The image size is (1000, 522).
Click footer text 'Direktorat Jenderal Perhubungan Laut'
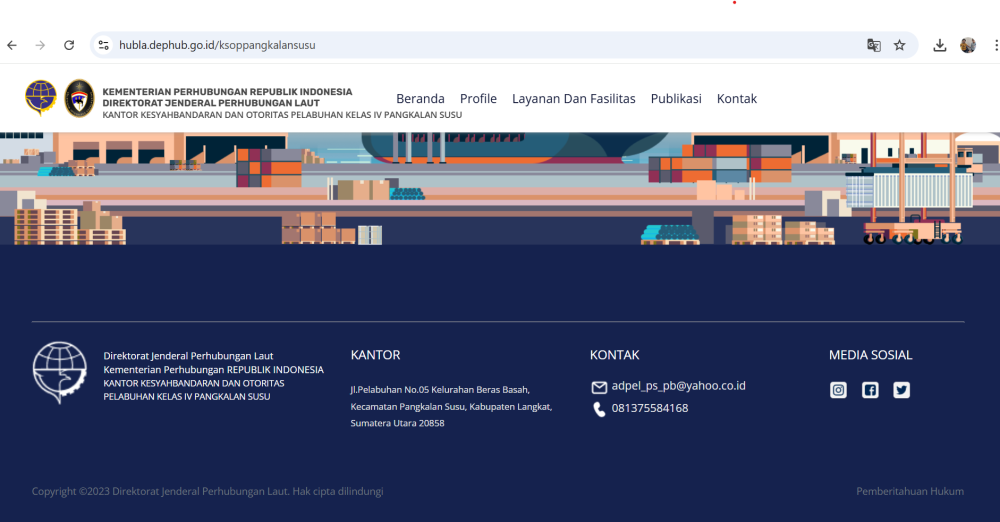(188, 356)
